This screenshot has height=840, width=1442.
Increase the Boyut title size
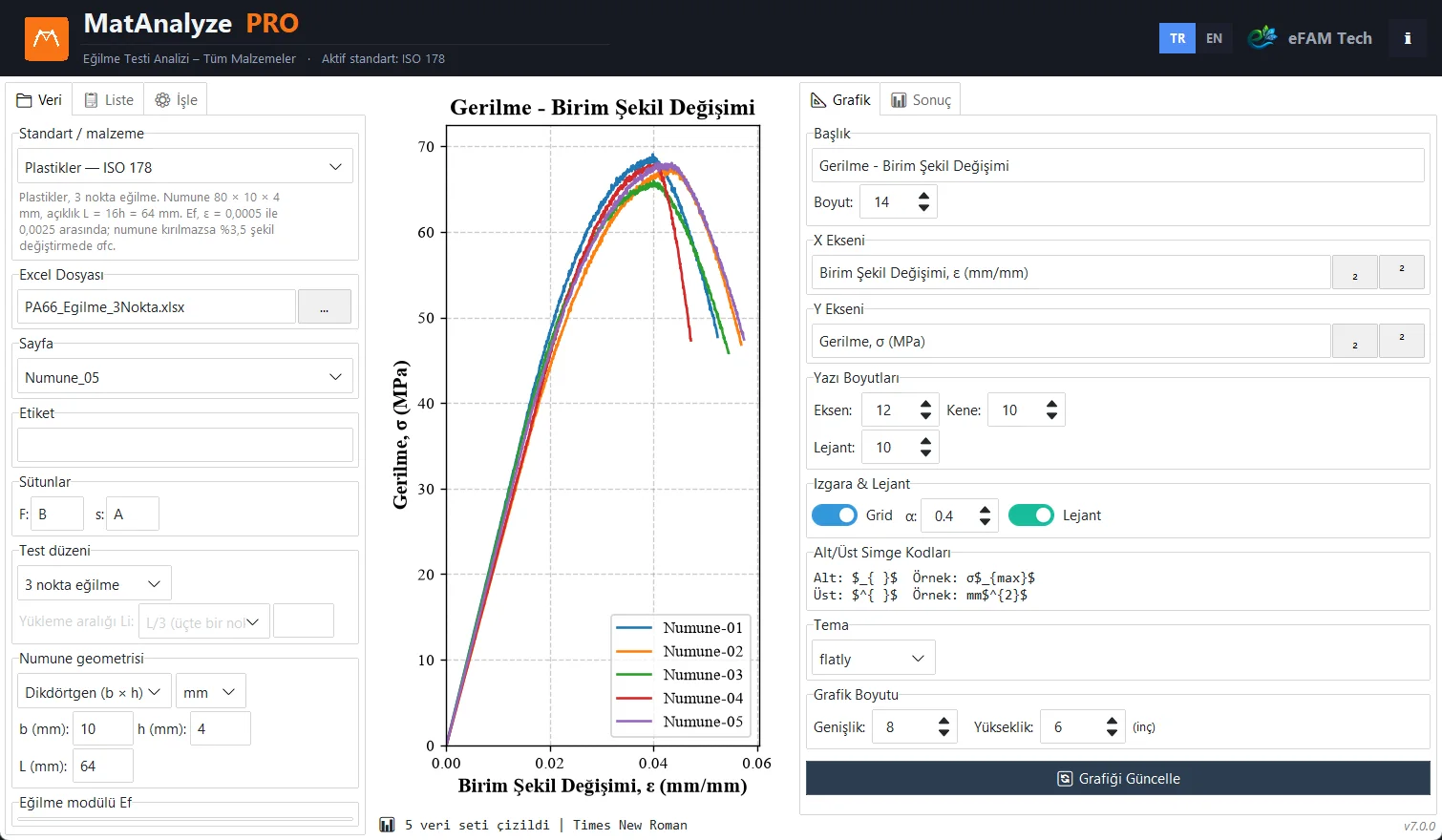click(923, 196)
